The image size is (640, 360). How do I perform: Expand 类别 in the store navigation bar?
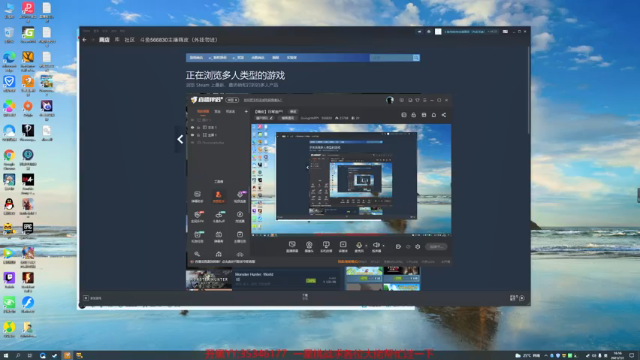click(x=238, y=58)
